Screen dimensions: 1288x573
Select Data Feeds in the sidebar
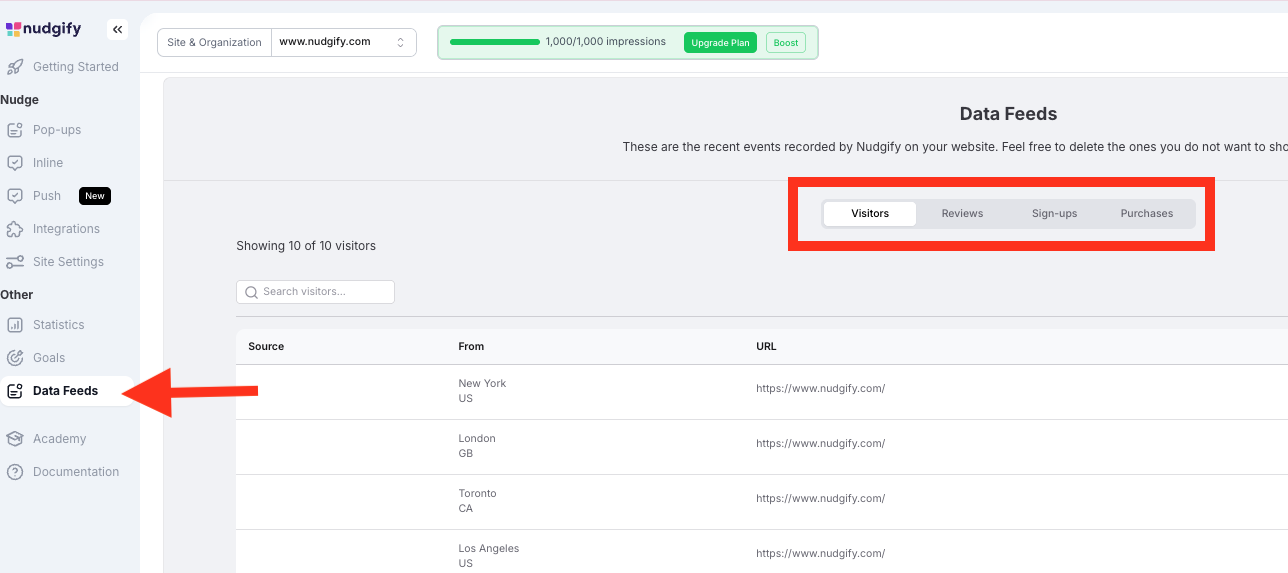(66, 391)
